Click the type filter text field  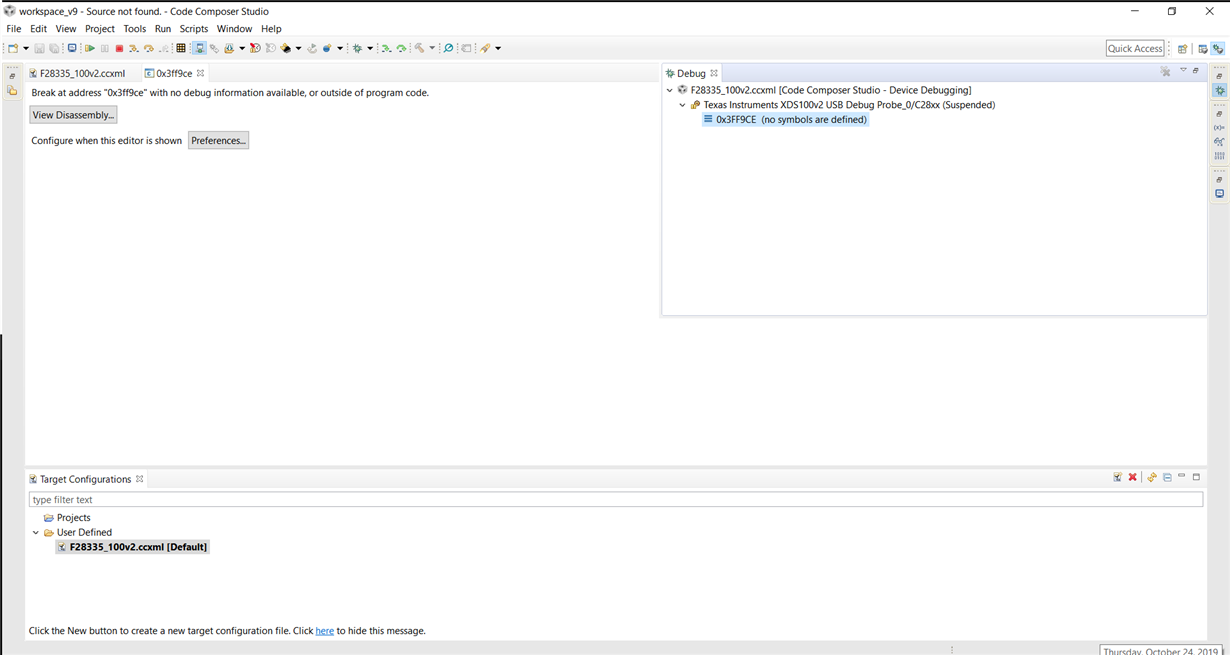616,500
